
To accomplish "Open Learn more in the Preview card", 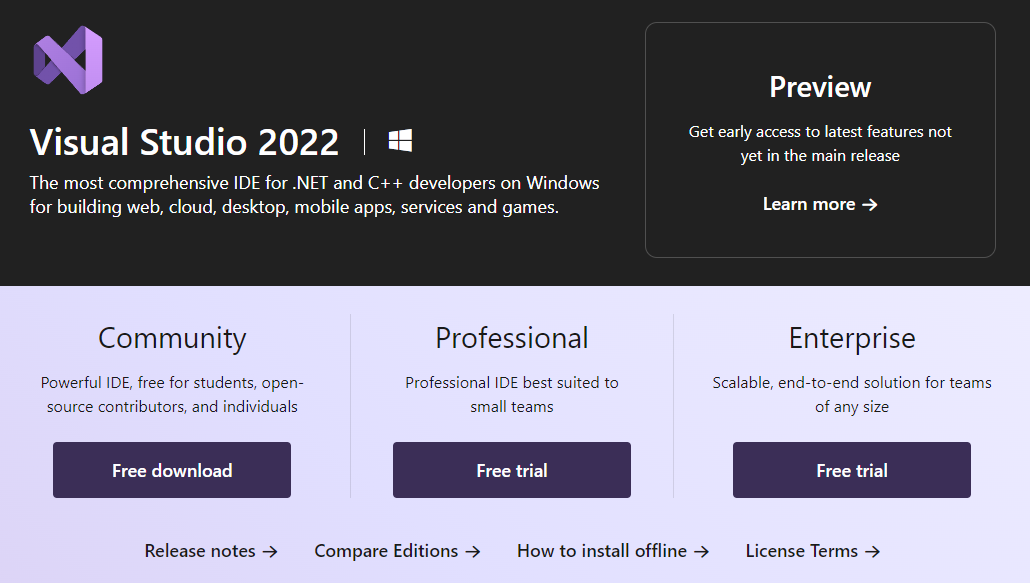I will (810, 204).
